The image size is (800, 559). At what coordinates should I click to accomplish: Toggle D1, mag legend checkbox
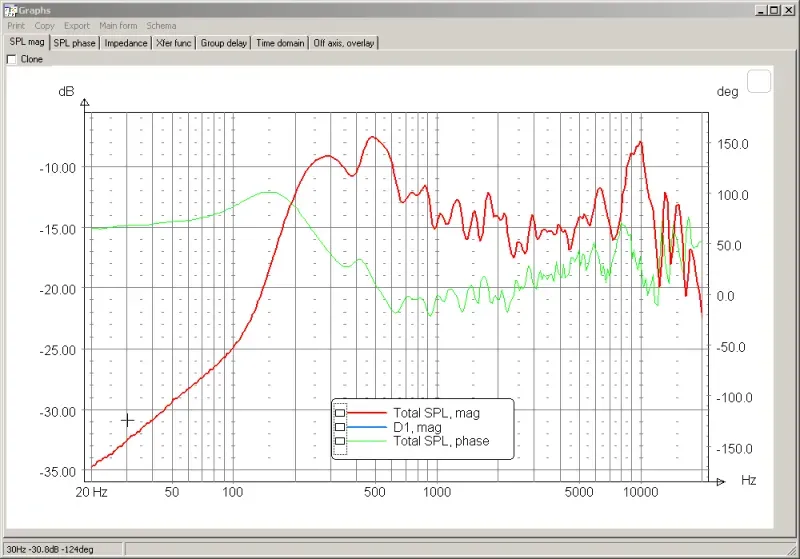coord(340,427)
